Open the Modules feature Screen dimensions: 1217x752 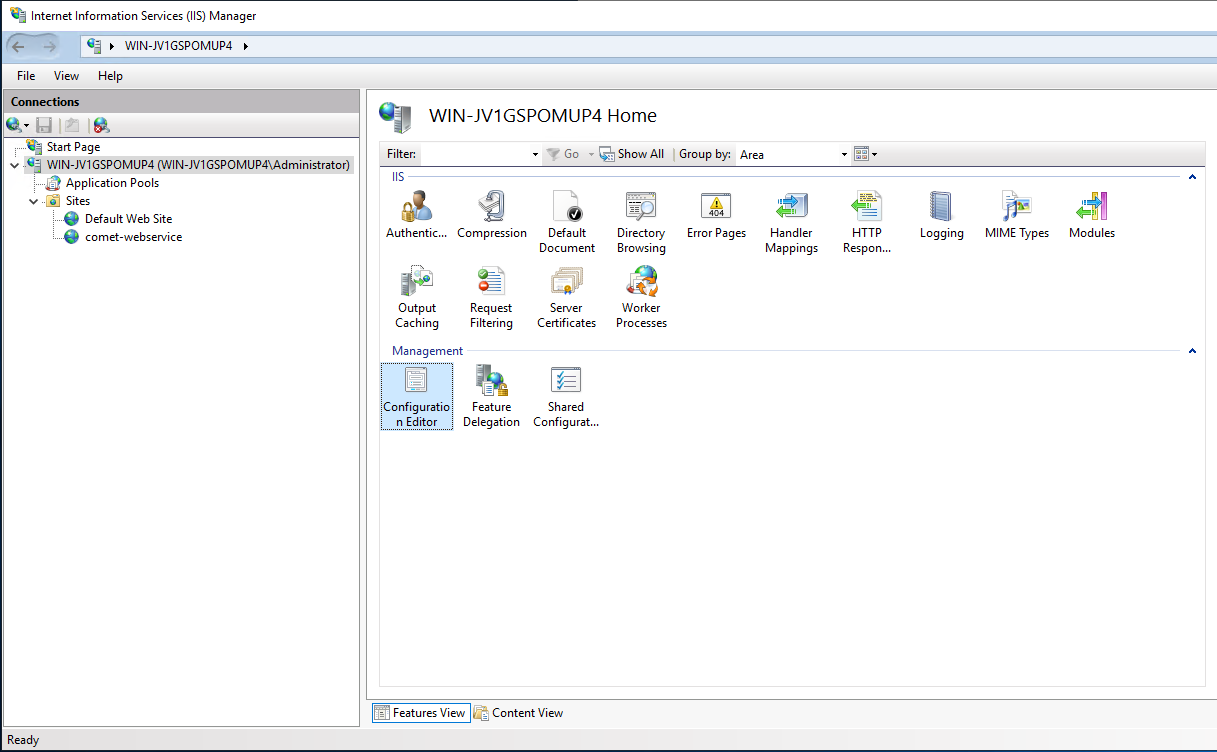(x=1091, y=215)
